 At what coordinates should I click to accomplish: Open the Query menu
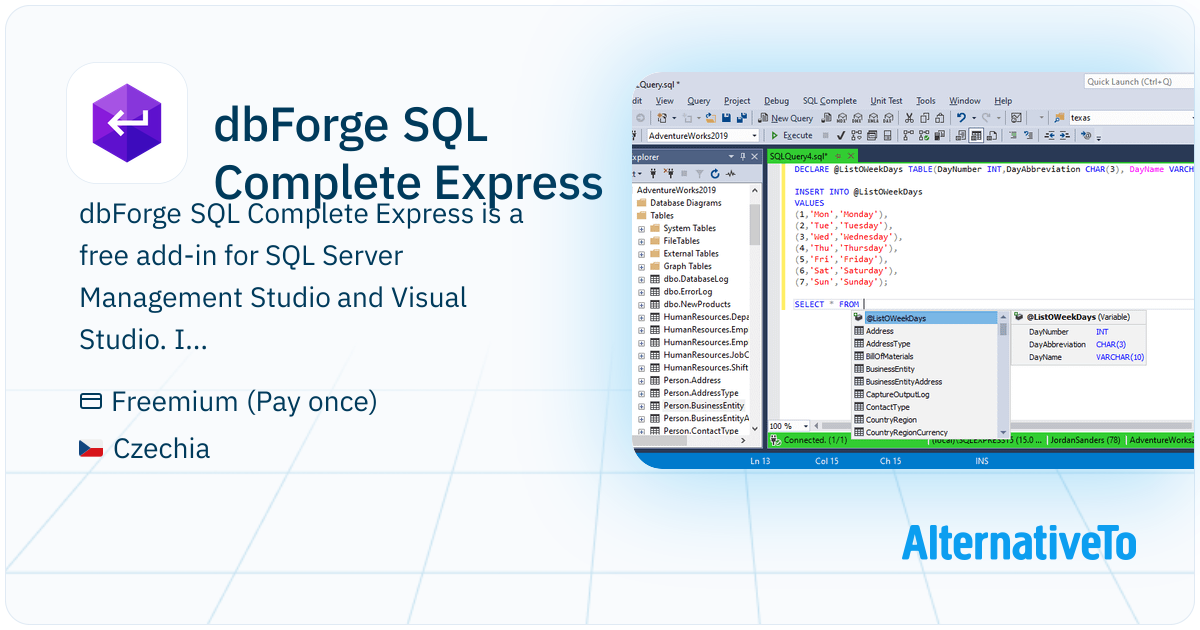[x=698, y=101]
